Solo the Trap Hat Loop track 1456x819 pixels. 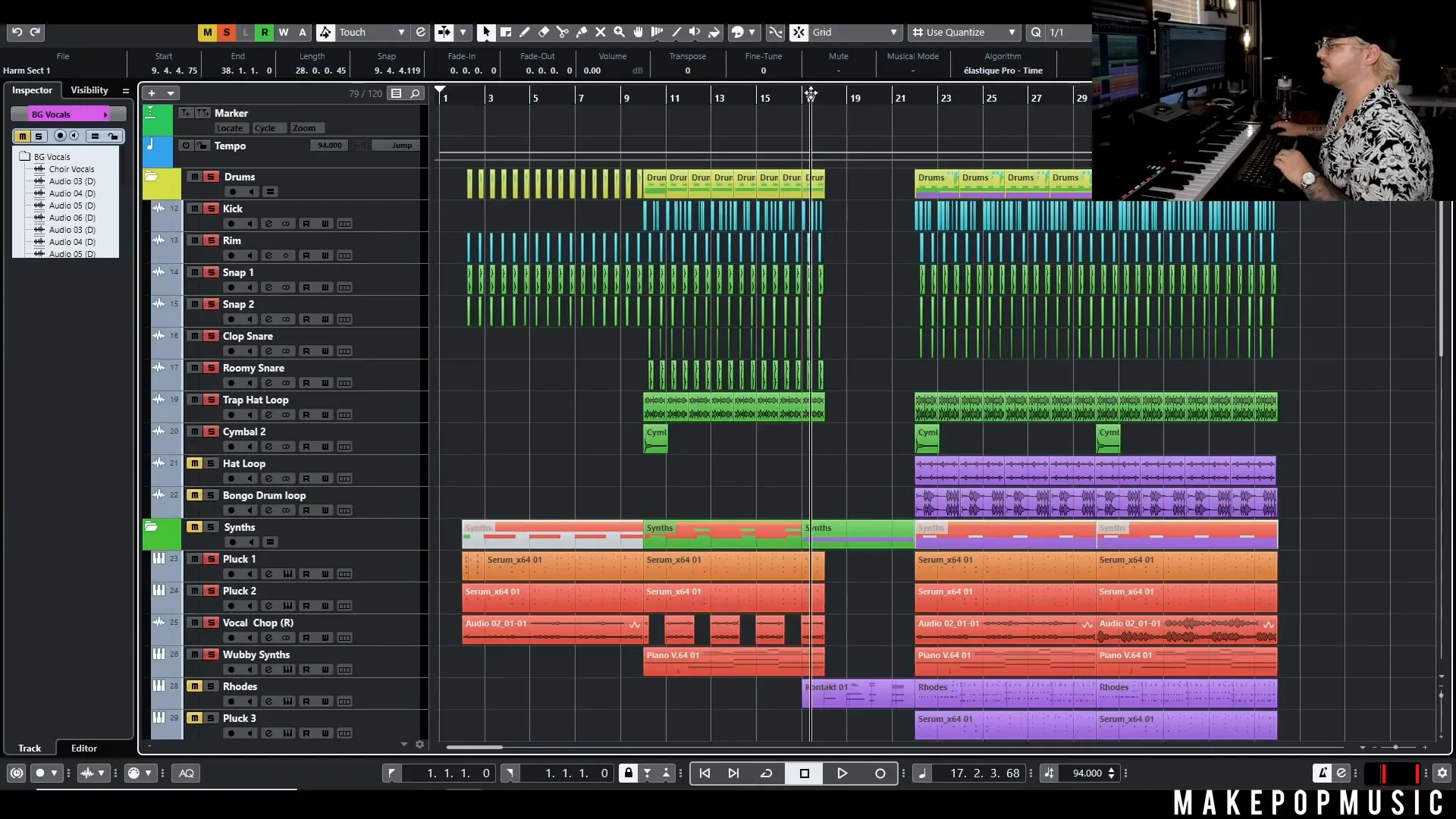(212, 400)
